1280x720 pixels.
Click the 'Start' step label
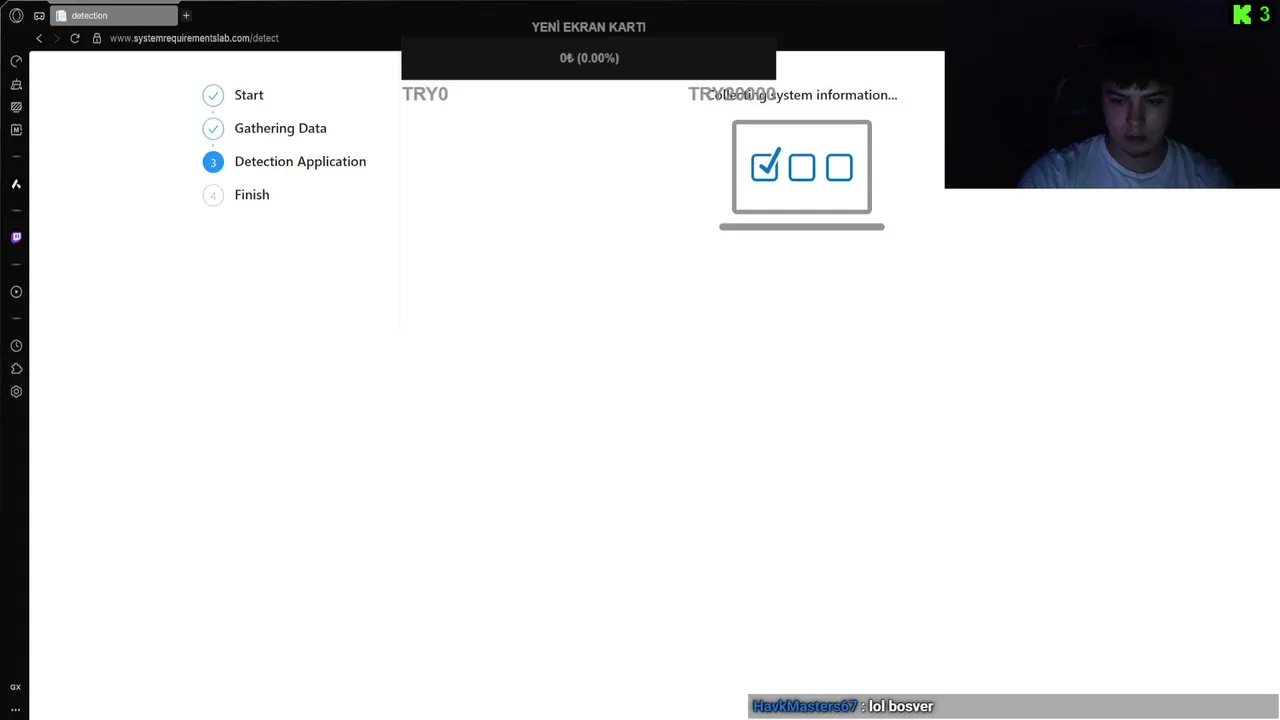[249, 95]
